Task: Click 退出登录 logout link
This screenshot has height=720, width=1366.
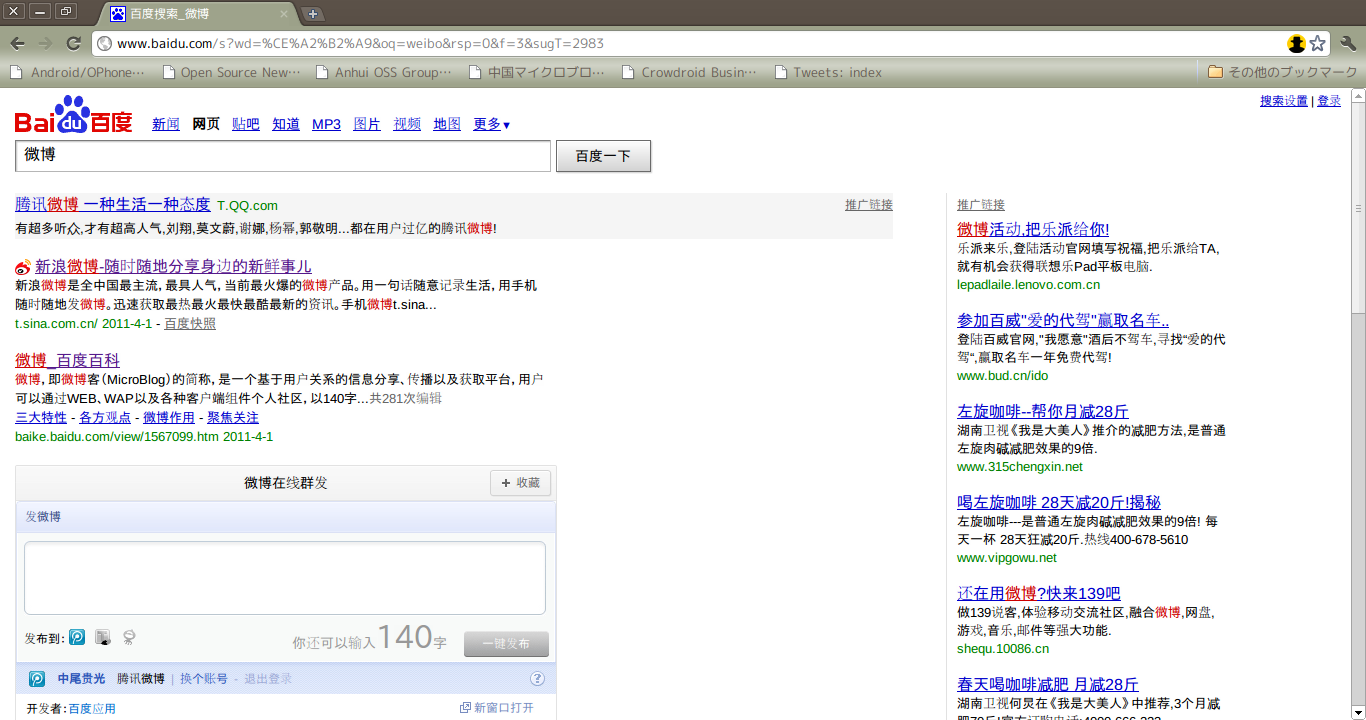Action: pos(268,679)
